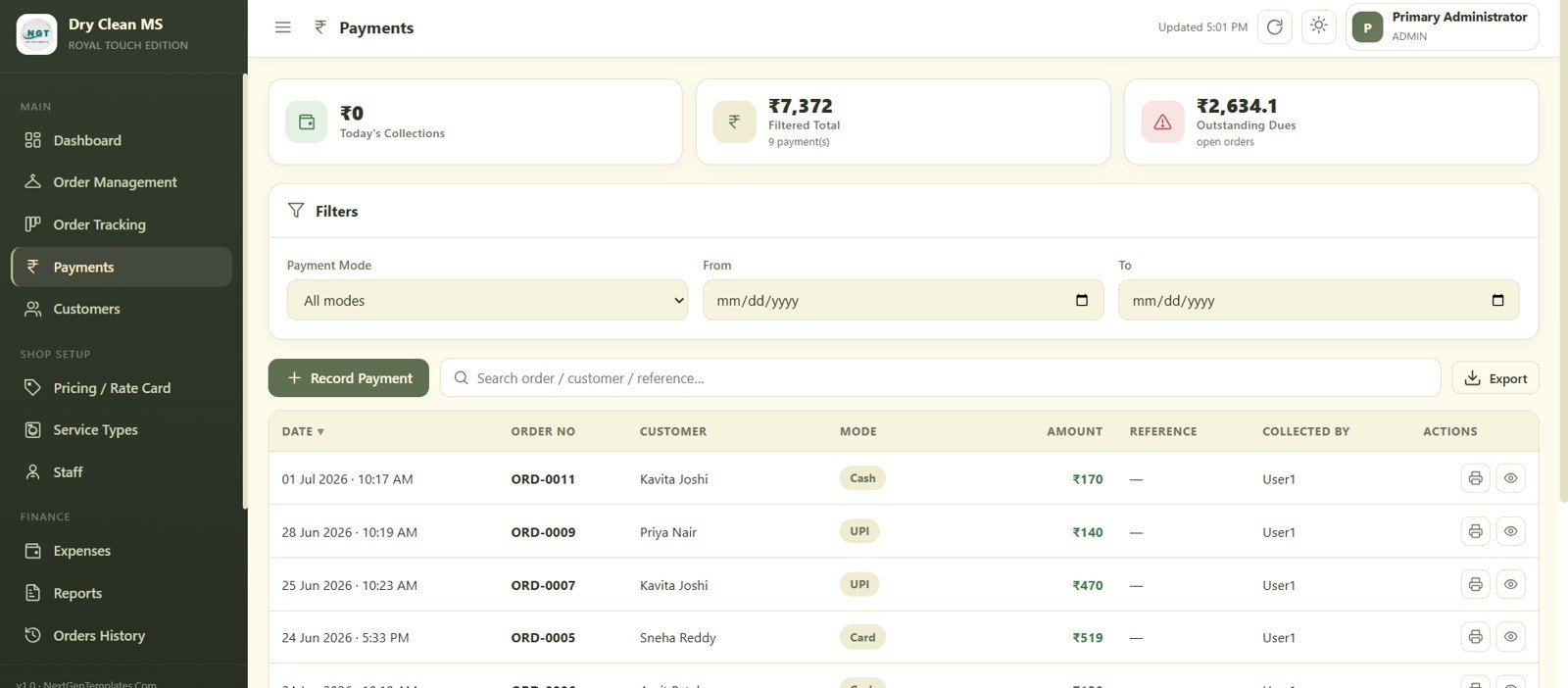This screenshot has height=688, width=1568.
Task: Click UPI badge in ORD-0009 row
Action: click(x=859, y=531)
